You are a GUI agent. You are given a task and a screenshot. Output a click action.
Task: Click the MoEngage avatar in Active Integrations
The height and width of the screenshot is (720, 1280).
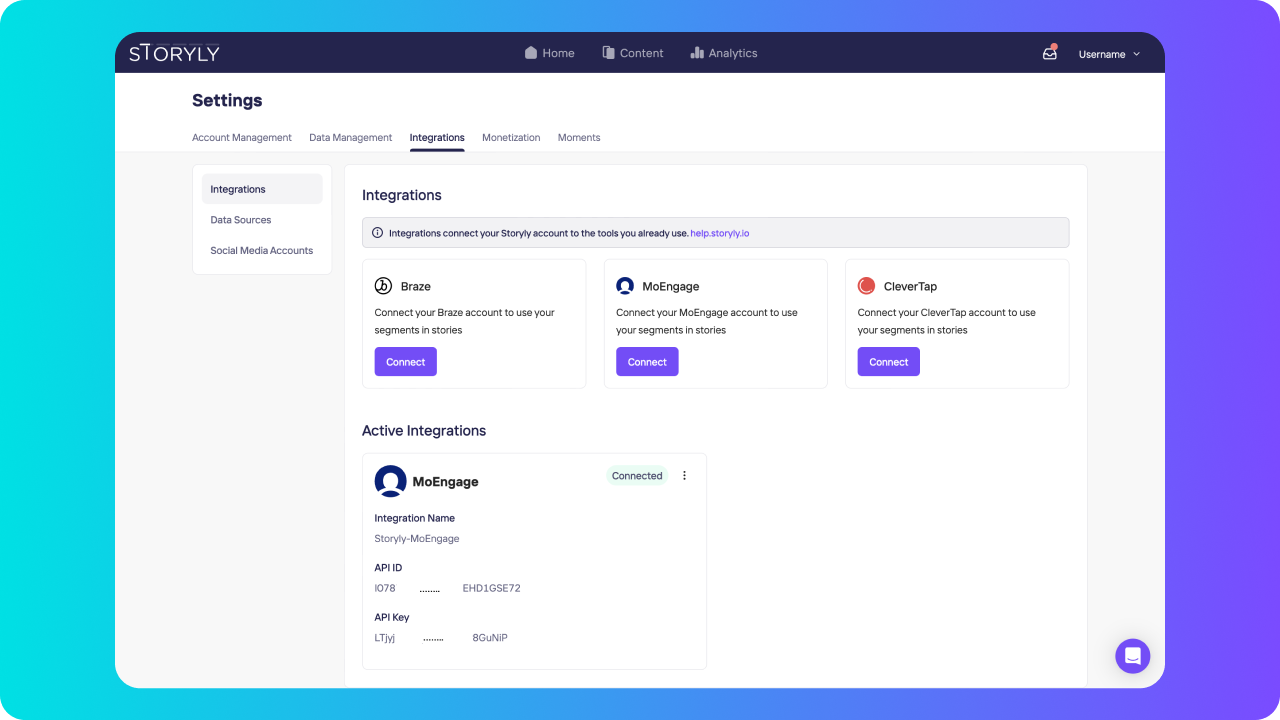pyautogui.click(x=390, y=481)
